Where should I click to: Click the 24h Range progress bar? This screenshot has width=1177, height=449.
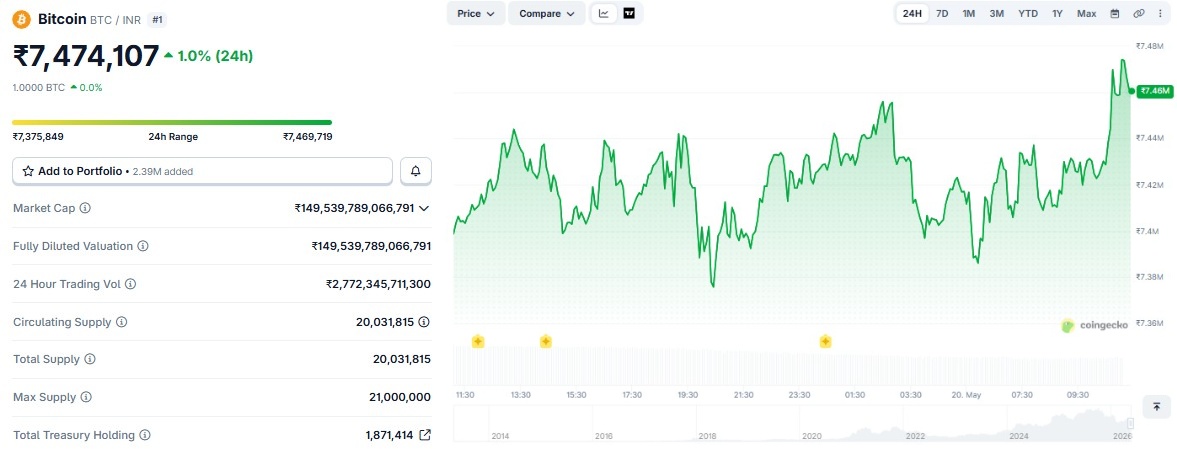click(172, 122)
